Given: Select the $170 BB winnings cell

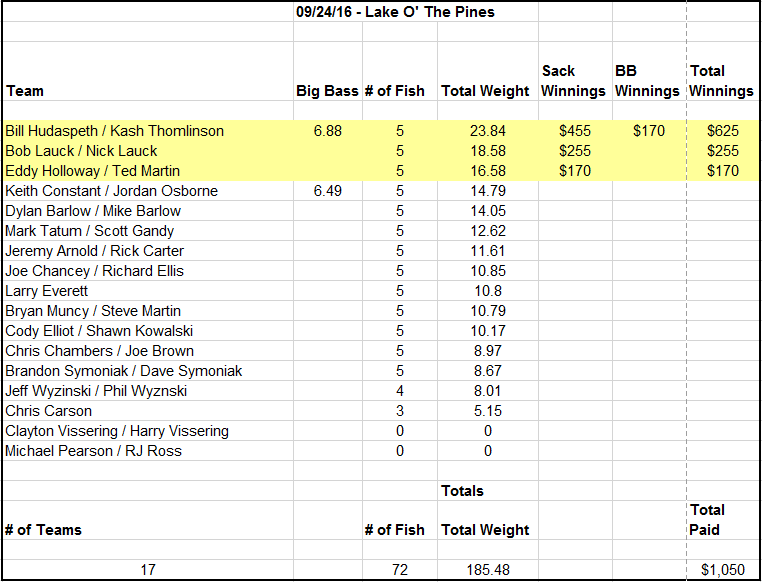Looking at the screenshot, I should [x=649, y=131].
